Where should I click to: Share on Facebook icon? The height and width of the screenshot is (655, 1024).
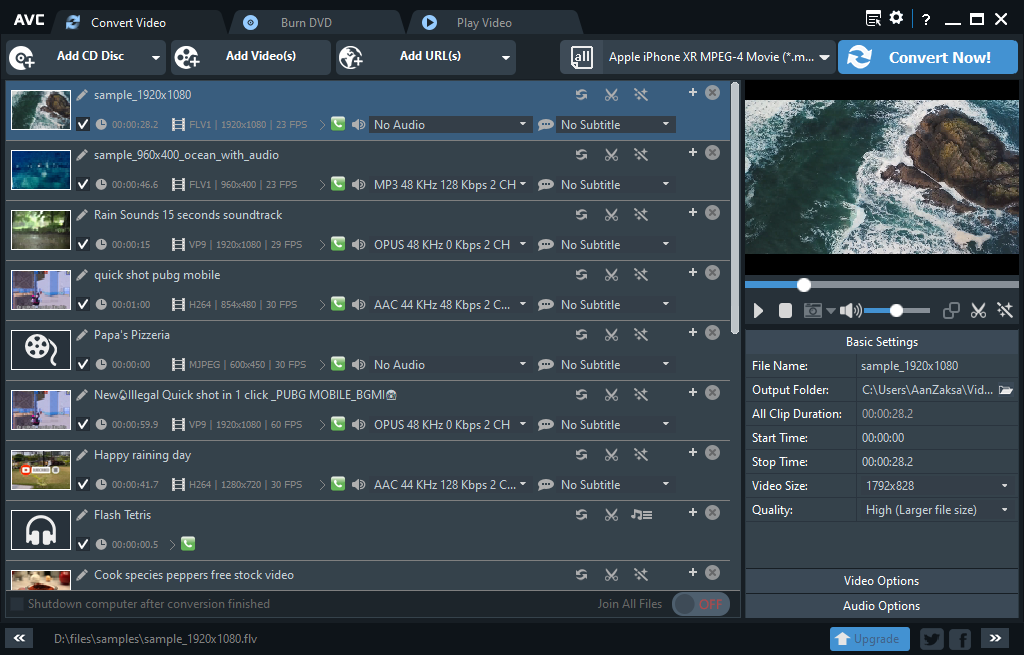(961, 639)
